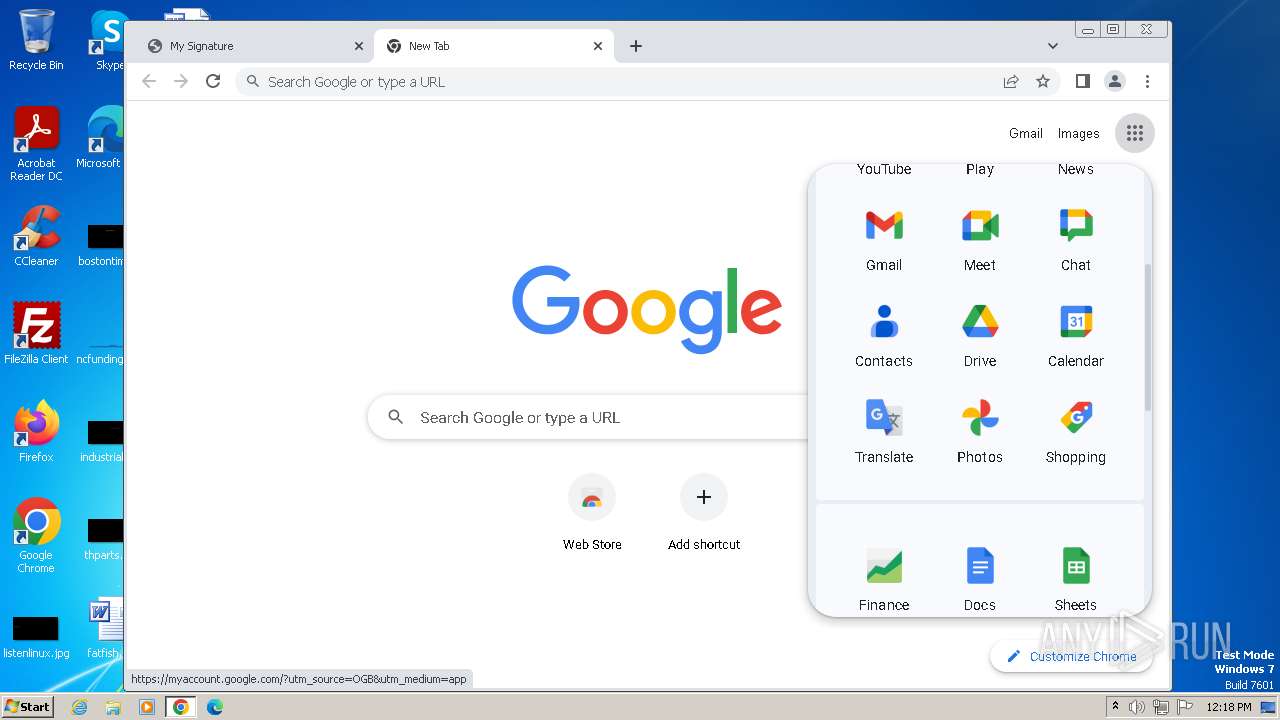Open Translate from the apps grid
This screenshot has width=1280, height=720.
tap(884, 432)
